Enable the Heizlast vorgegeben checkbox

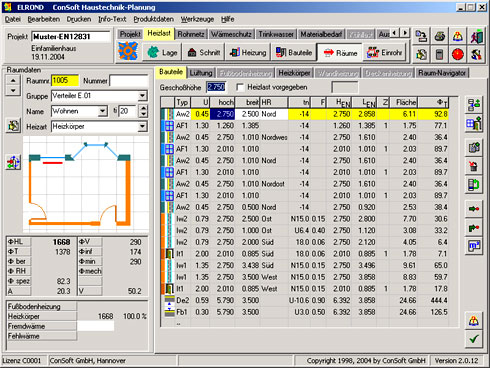[240, 87]
